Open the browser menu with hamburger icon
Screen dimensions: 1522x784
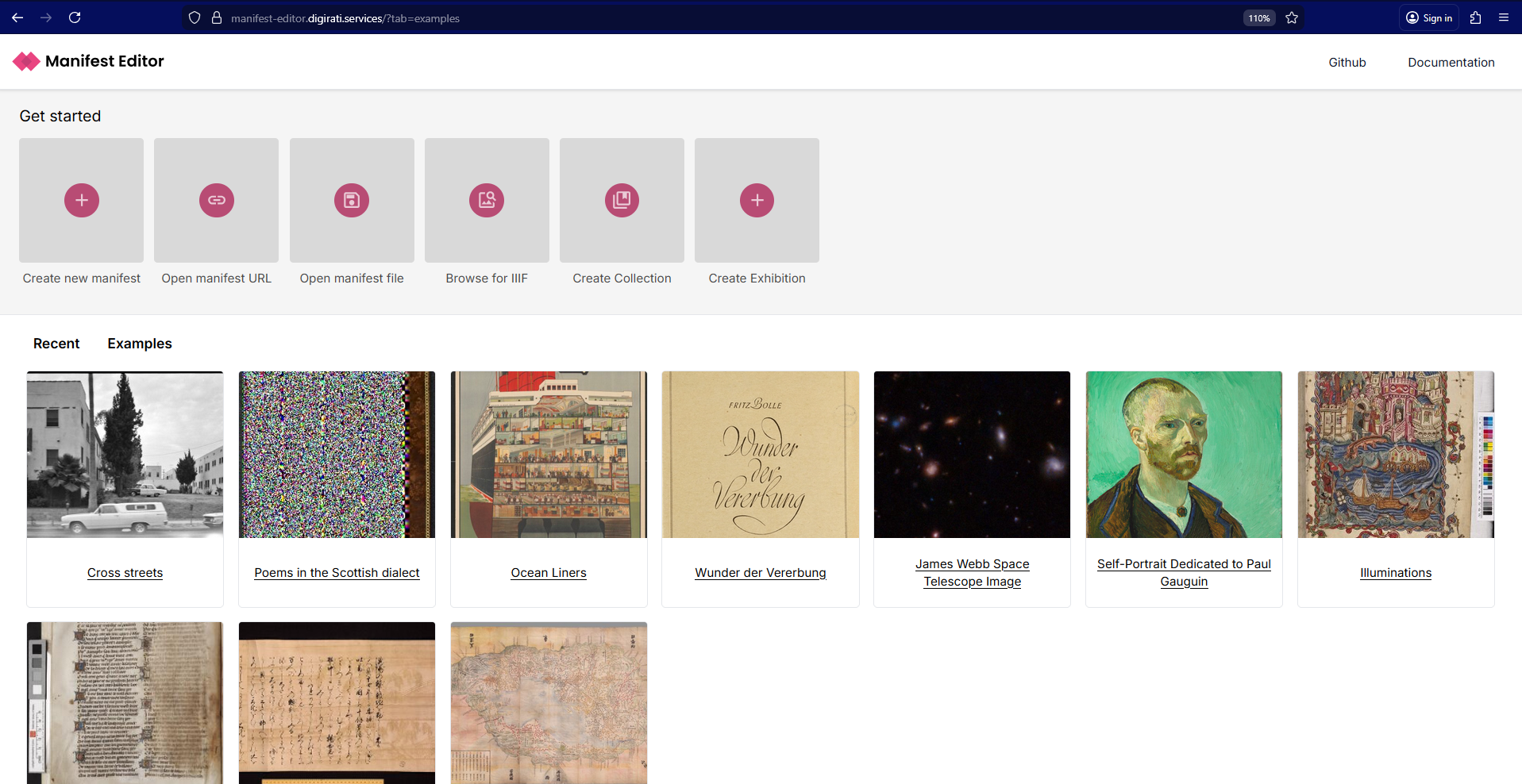click(x=1505, y=17)
